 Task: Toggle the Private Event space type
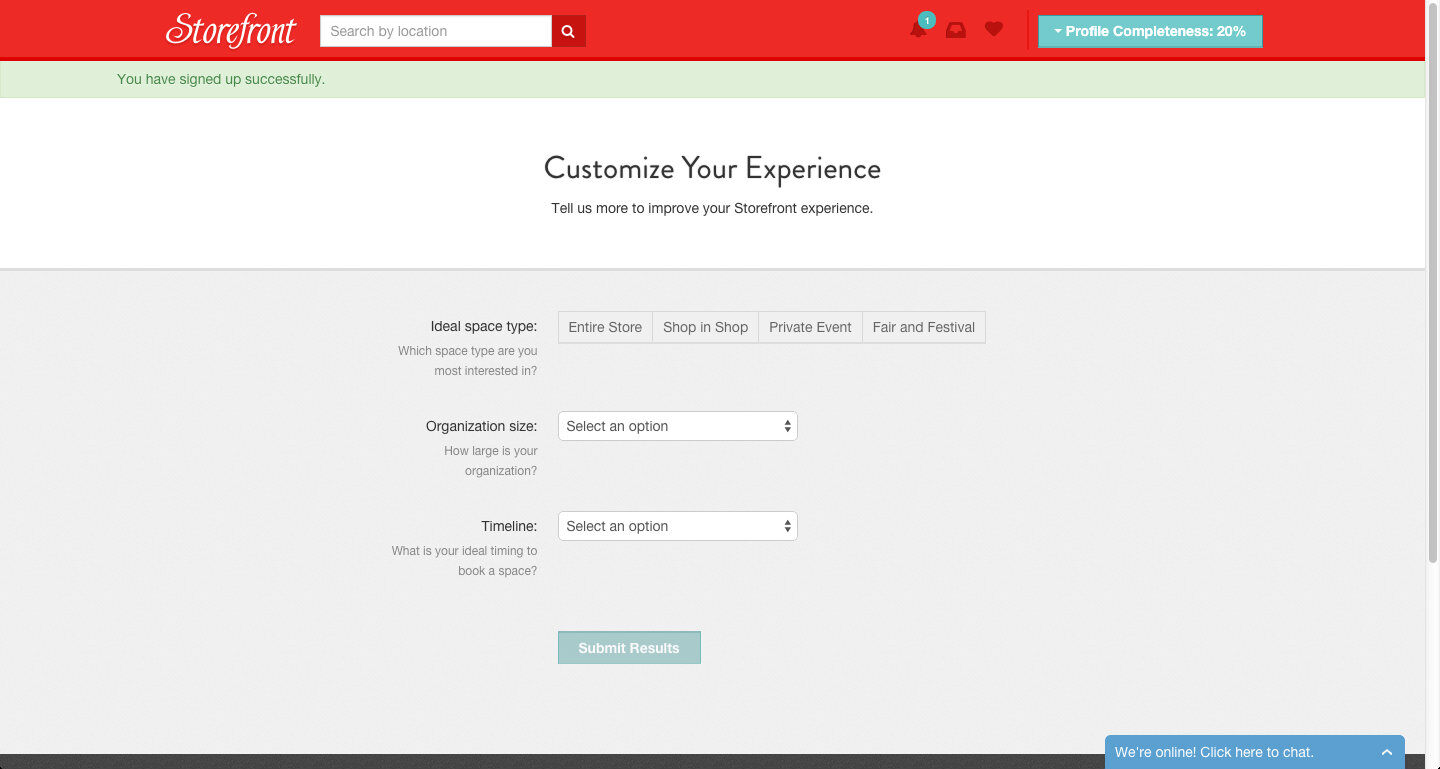tap(810, 327)
